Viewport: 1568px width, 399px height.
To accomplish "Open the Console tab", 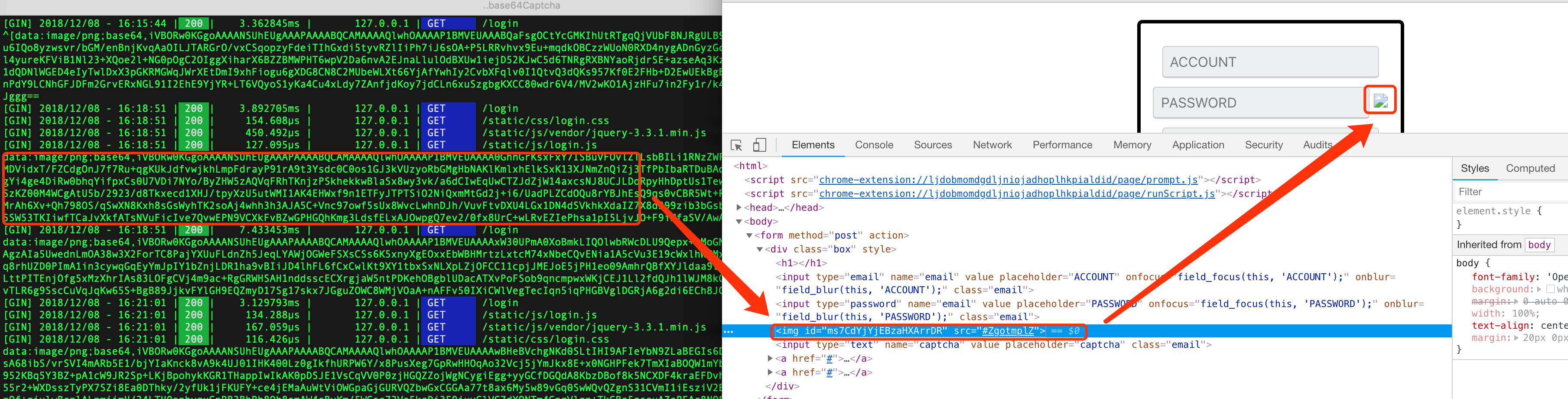I will [x=873, y=145].
